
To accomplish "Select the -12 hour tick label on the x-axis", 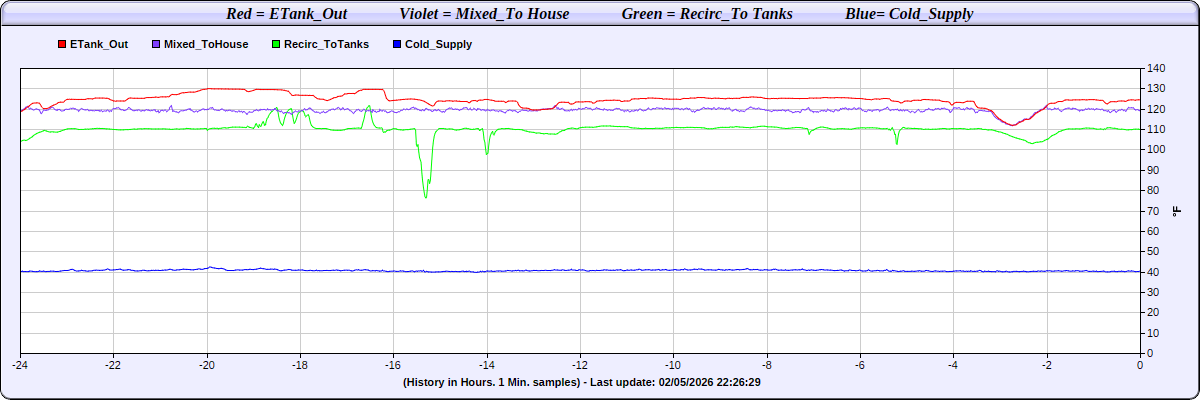I will 580,366.
